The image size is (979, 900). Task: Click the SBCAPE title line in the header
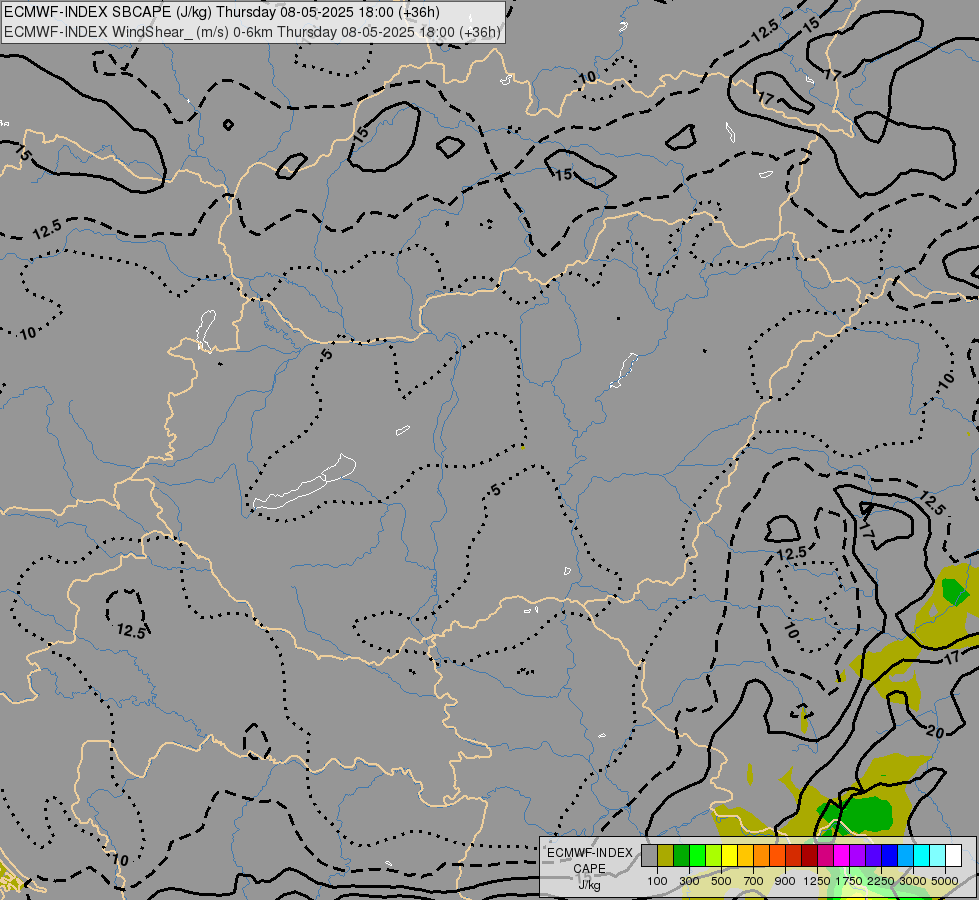click(222, 12)
